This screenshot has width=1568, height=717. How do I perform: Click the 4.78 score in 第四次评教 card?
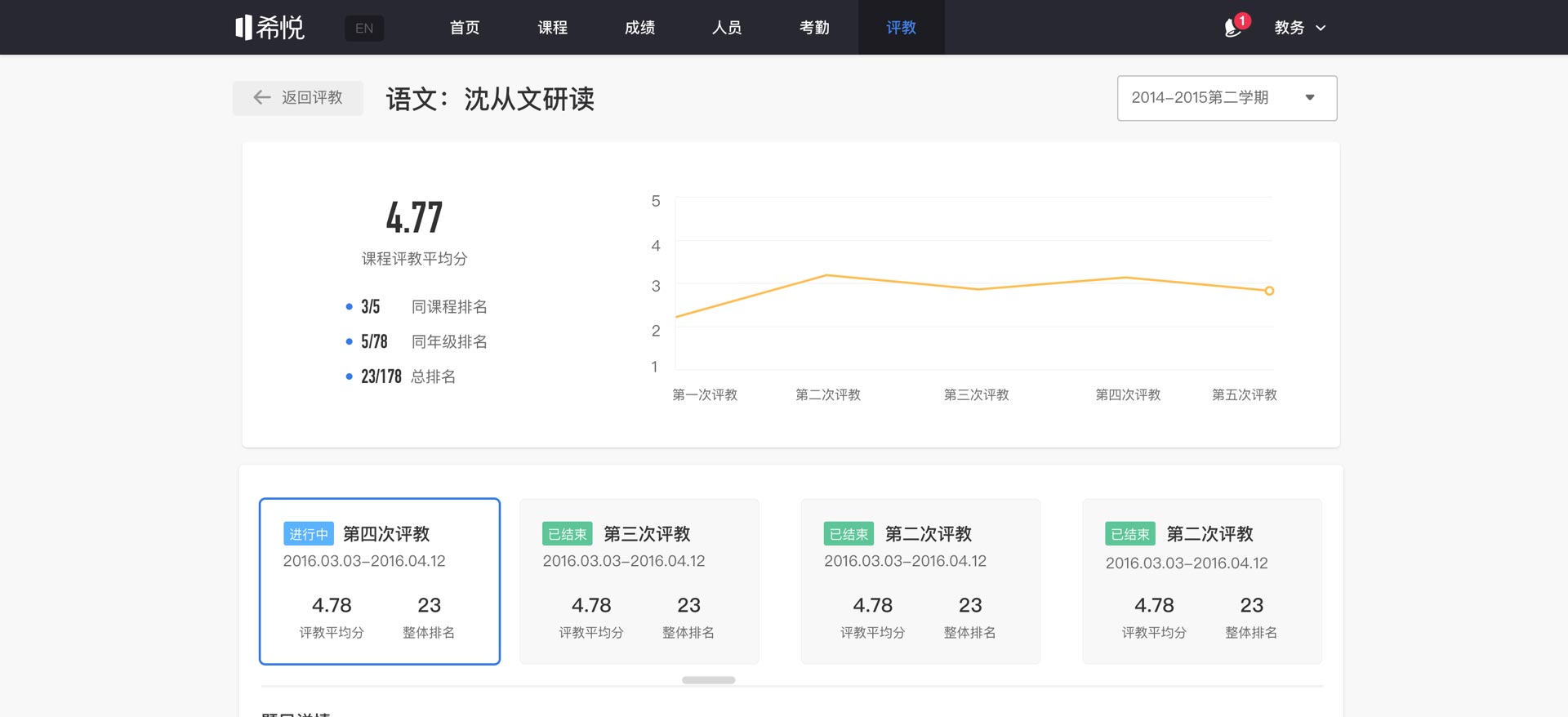tap(332, 605)
